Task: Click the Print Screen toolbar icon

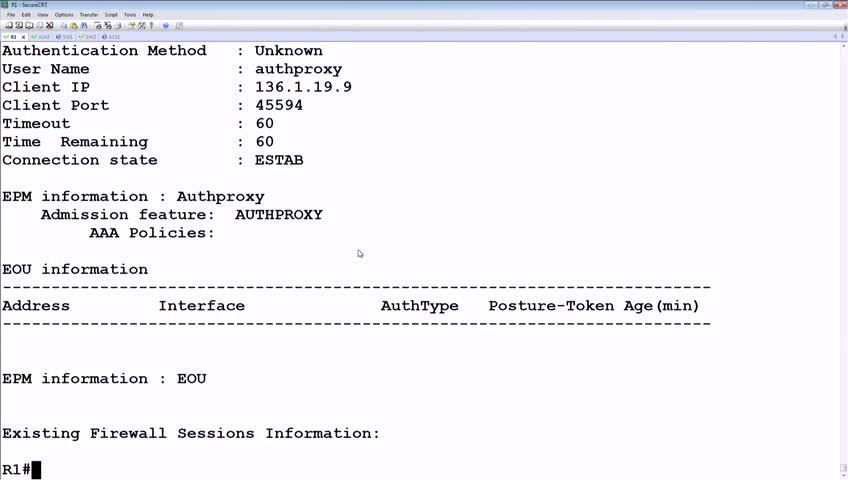Action: click(97, 25)
